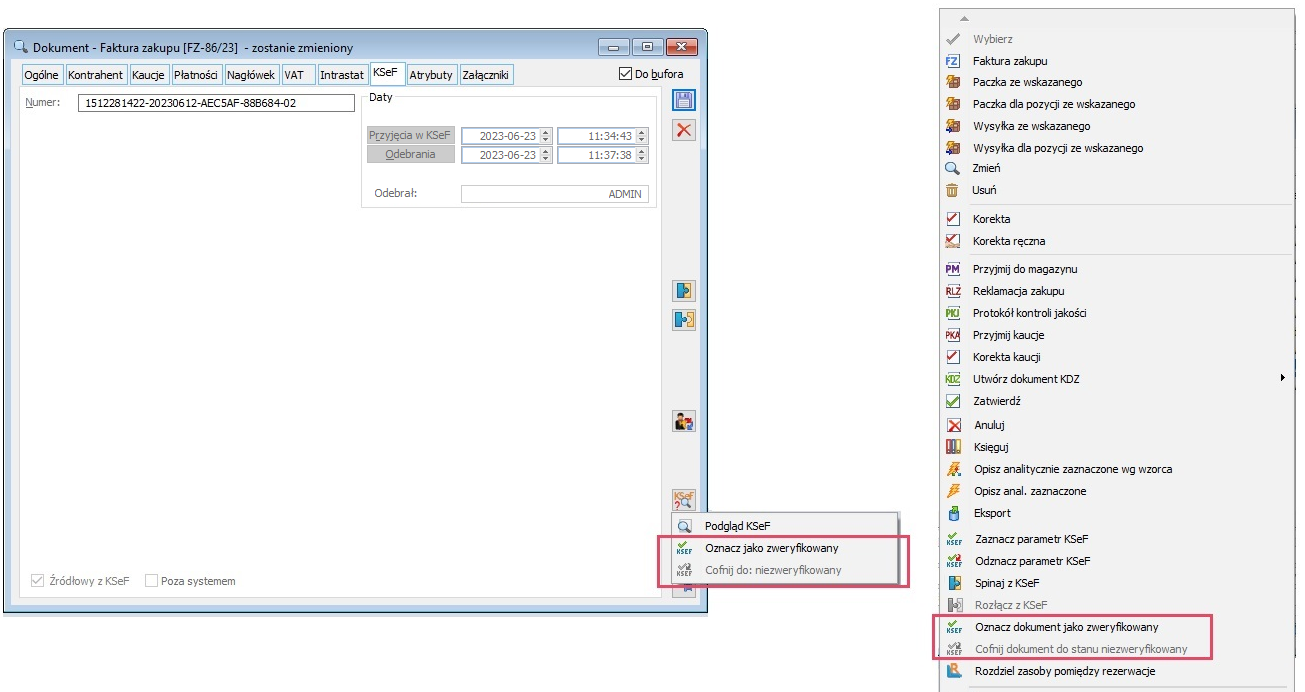The height and width of the screenshot is (692, 1305).
Task: Click the green check icon for Zatwierdź
Action: click(x=953, y=401)
